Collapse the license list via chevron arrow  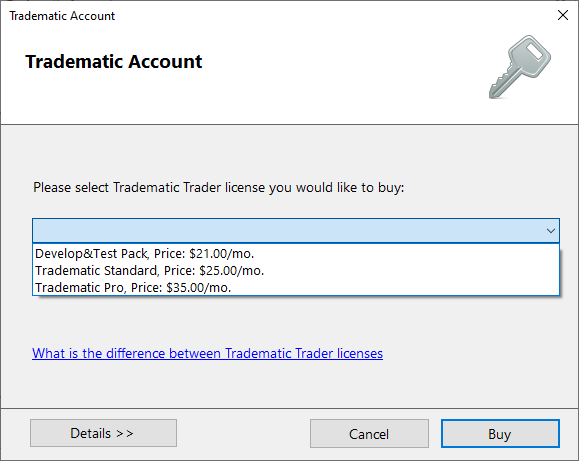[551, 231]
